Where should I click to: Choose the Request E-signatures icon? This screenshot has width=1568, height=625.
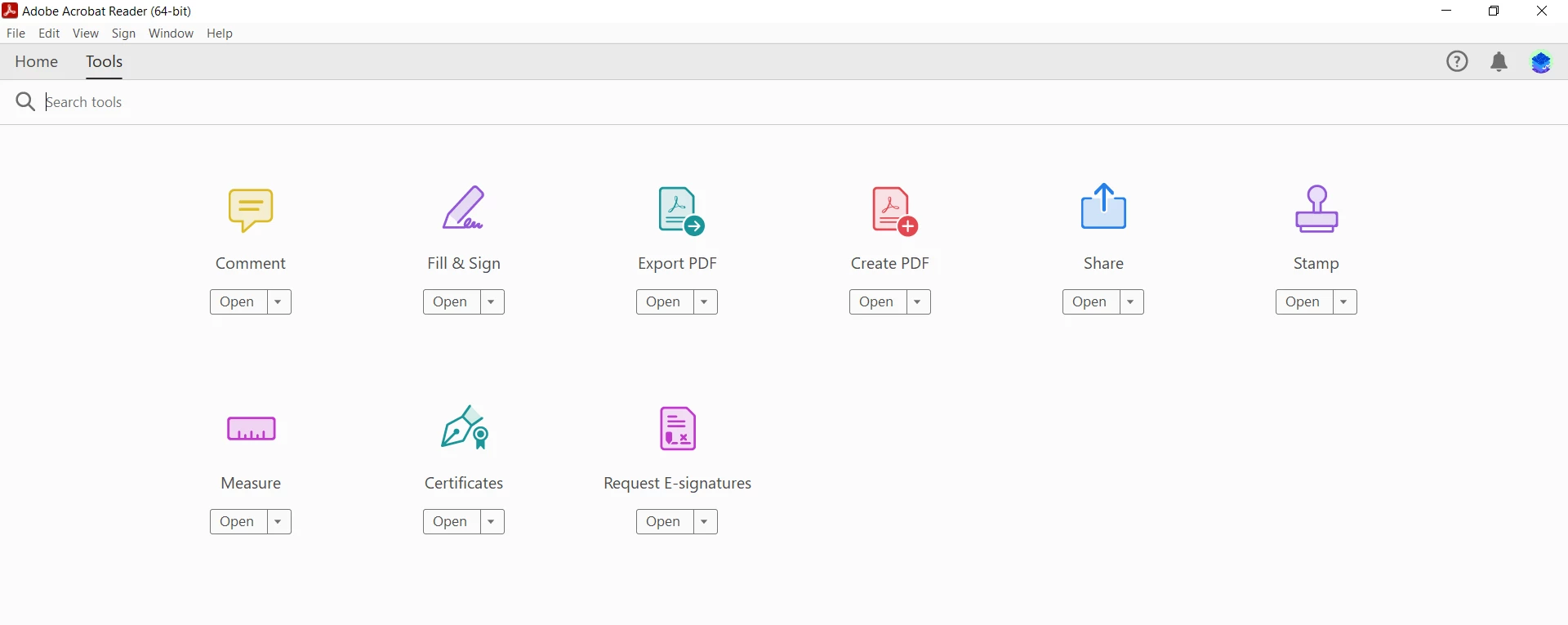(x=678, y=429)
